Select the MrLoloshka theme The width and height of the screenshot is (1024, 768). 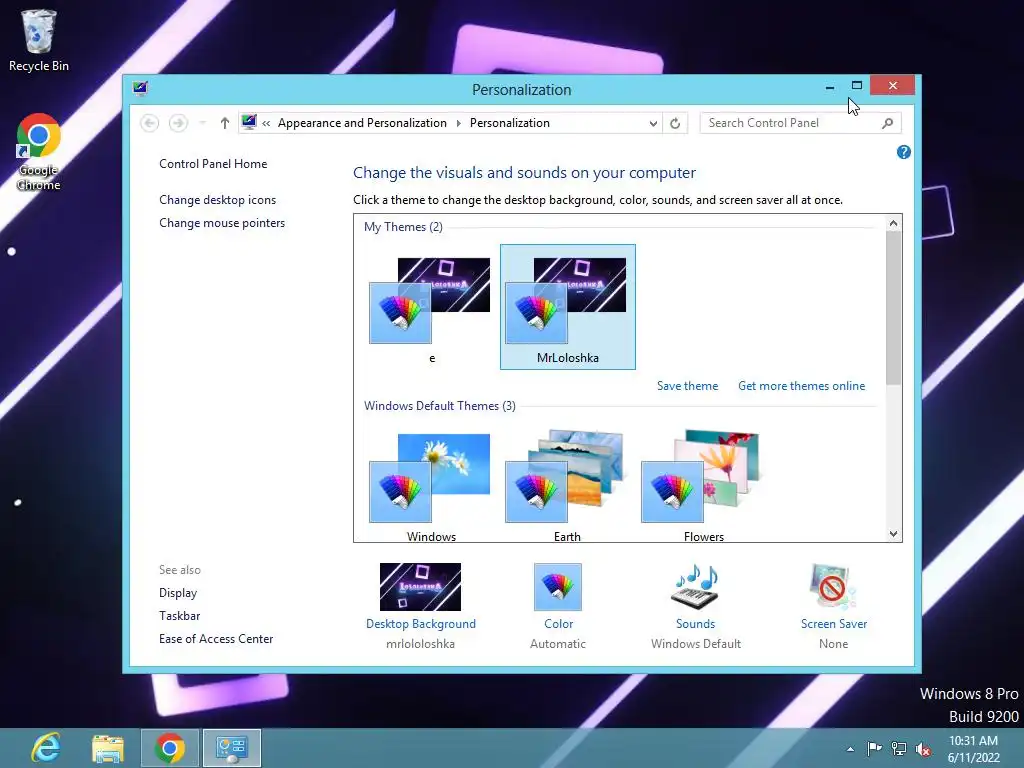568,307
